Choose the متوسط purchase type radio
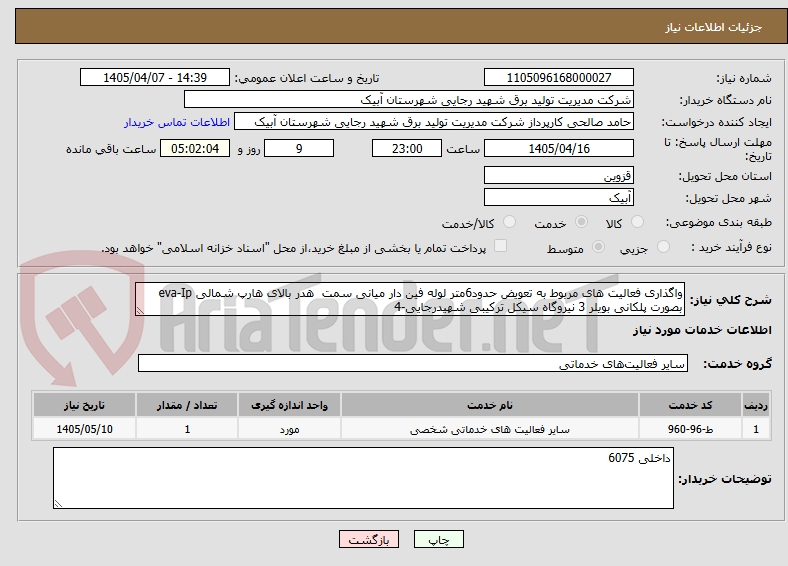 point(599,247)
